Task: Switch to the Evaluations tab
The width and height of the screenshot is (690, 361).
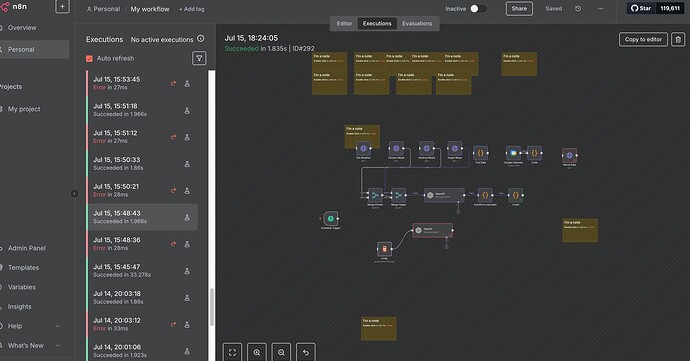Action: [x=417, y=24]
